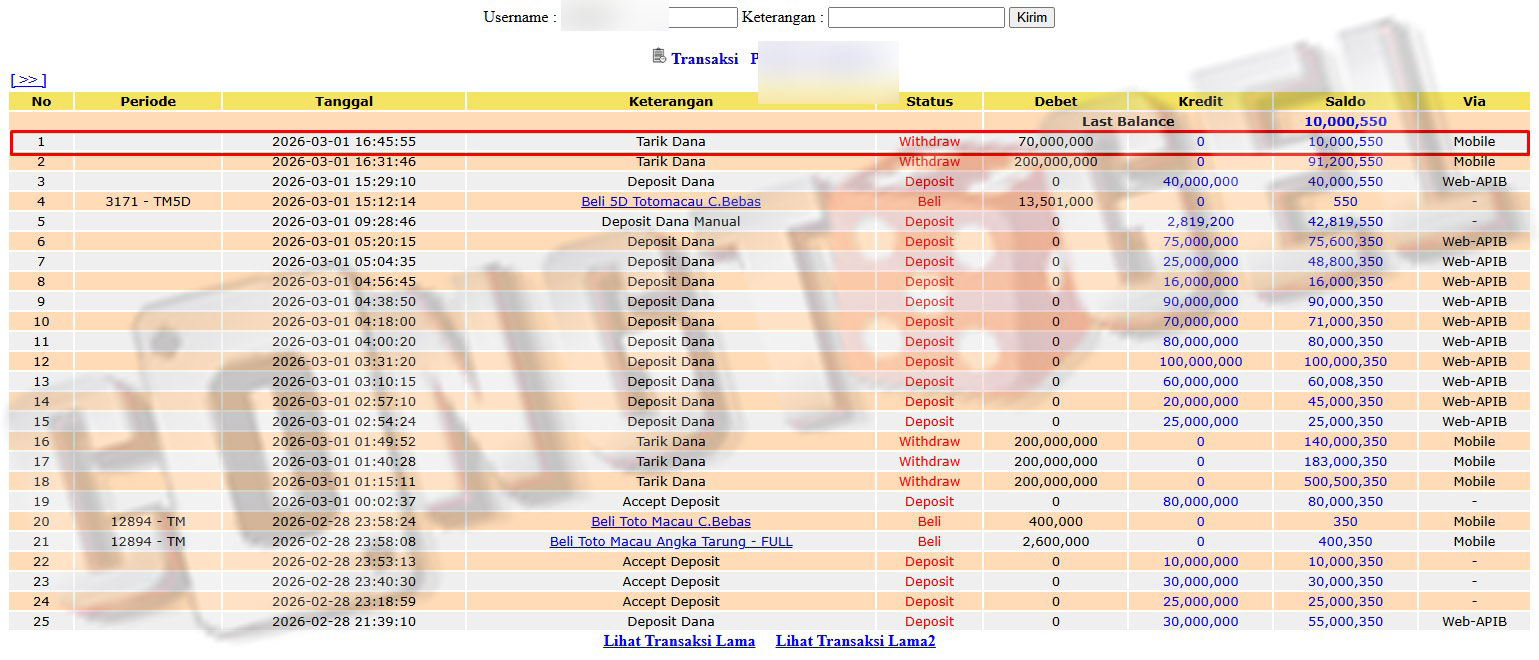Open Beli Toto Macau C.Bebas link
Viewport: 1539px width, 660px height.
pos(671,521)
